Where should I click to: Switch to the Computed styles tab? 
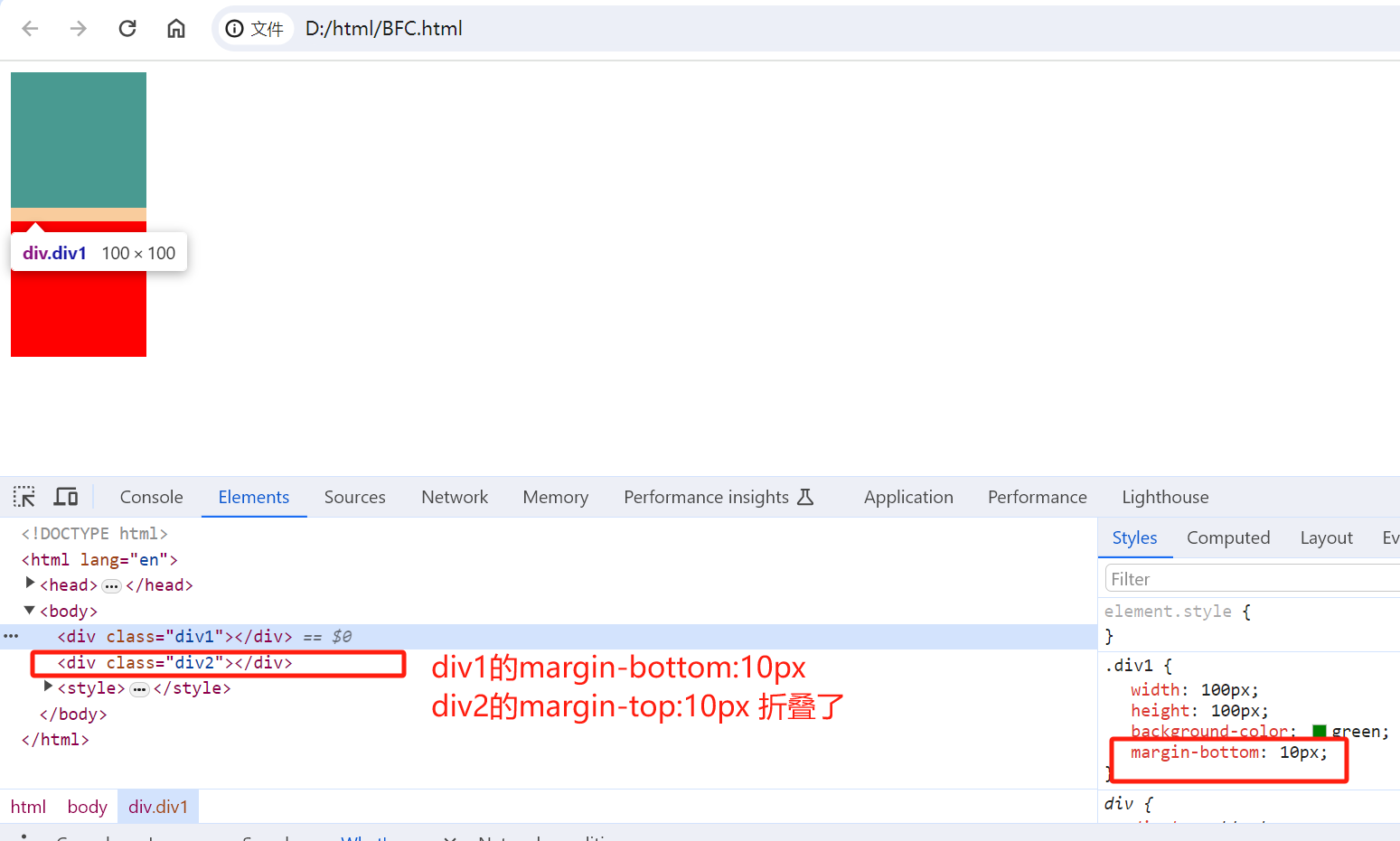[x=1227, y=537]
